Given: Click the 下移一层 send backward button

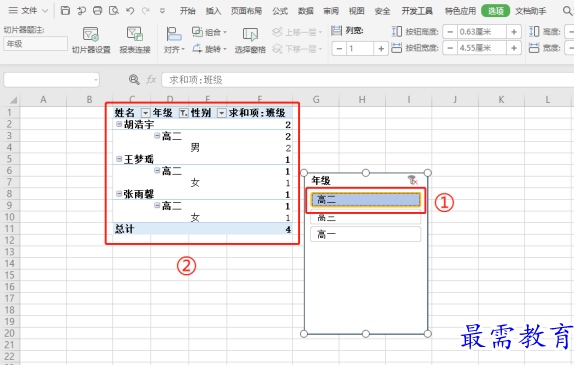Looking at the screenshot, I should click(x=297, y=49).
